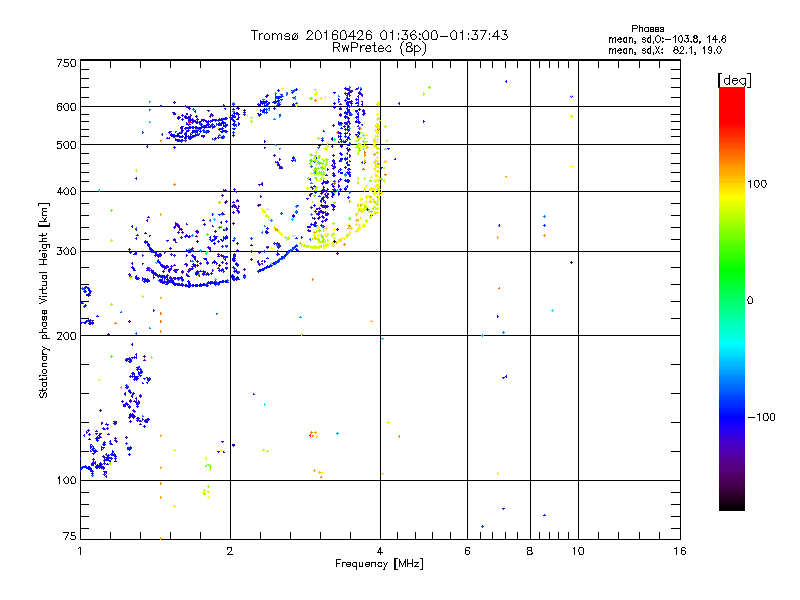
Task: Click the 'Stationary phase Virtual Height [km]' axis title
Action: tap(44, 300)
